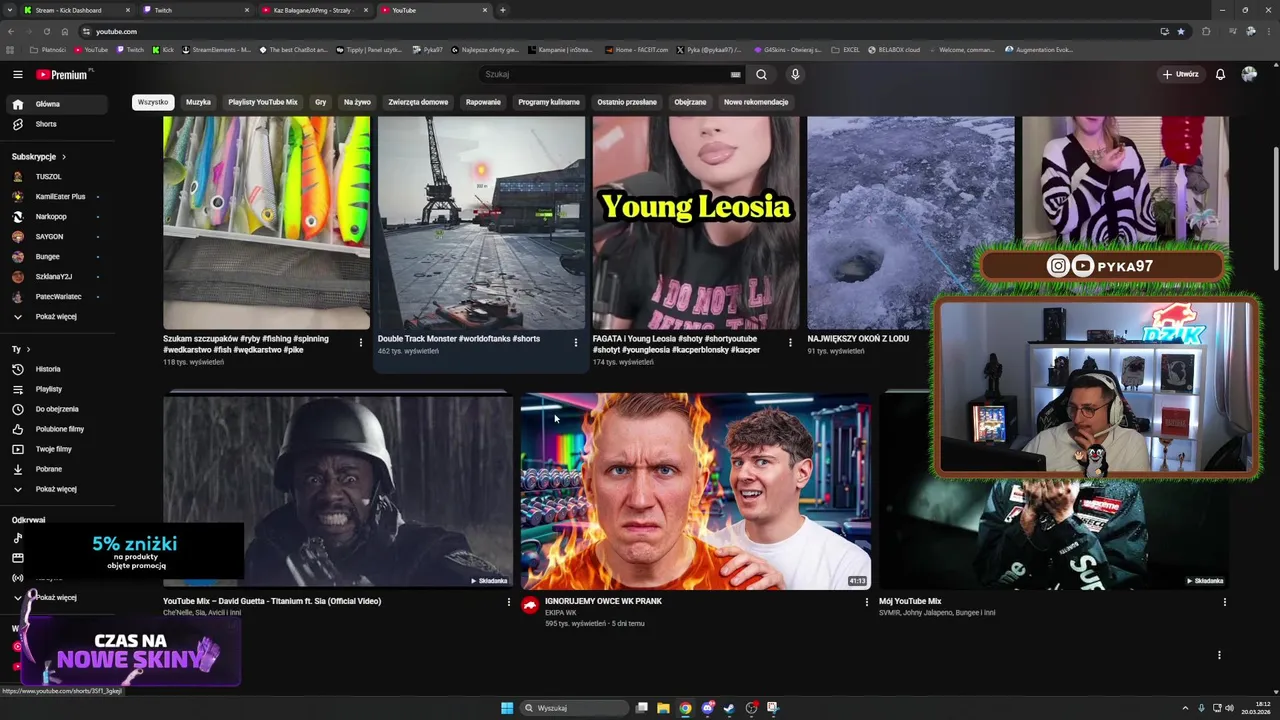Switch to Stream - Kick Dashboard tab
1280x720 pixels.
(68, 10)
